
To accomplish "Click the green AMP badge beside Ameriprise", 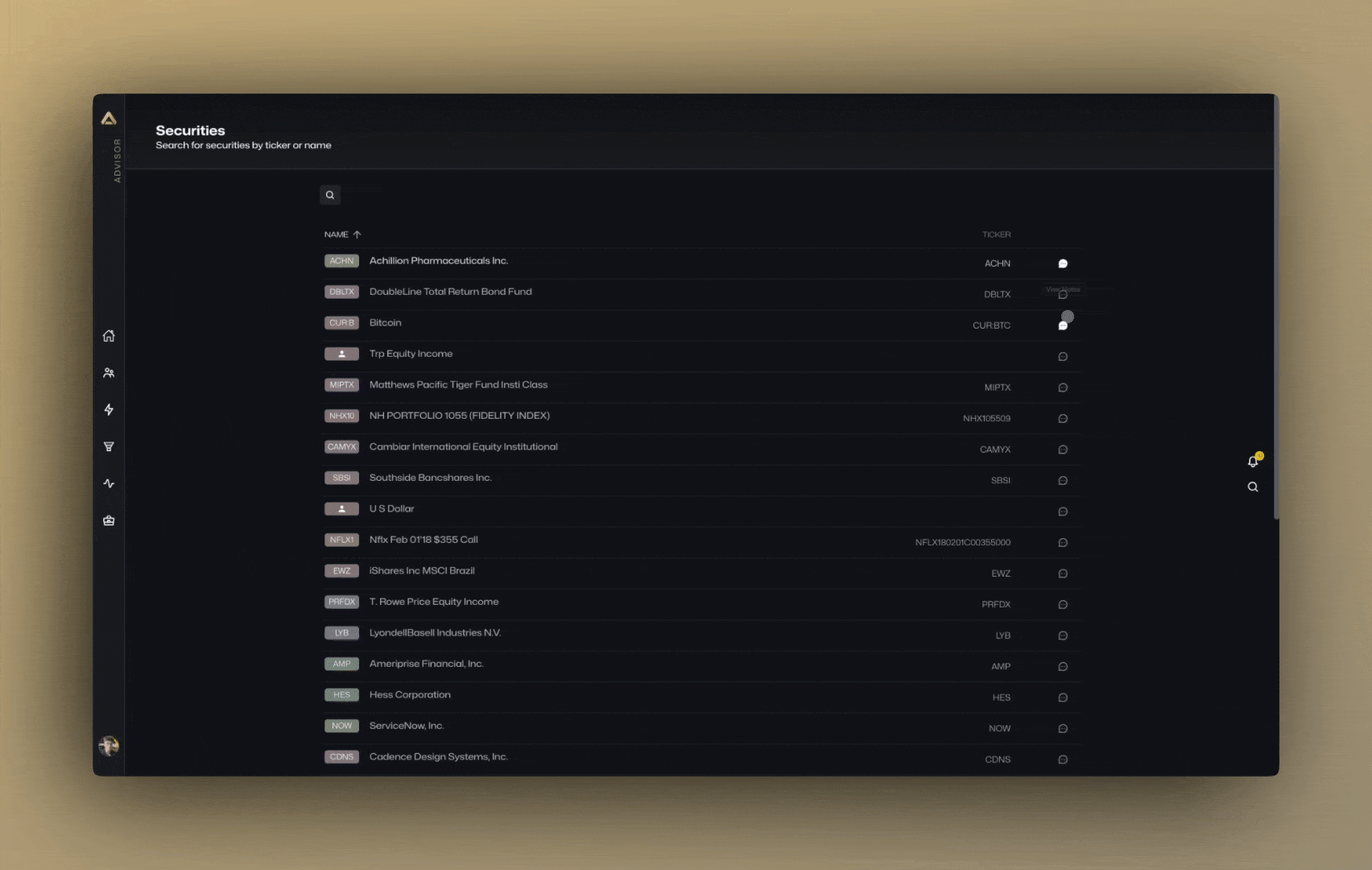I will [341, 664].
